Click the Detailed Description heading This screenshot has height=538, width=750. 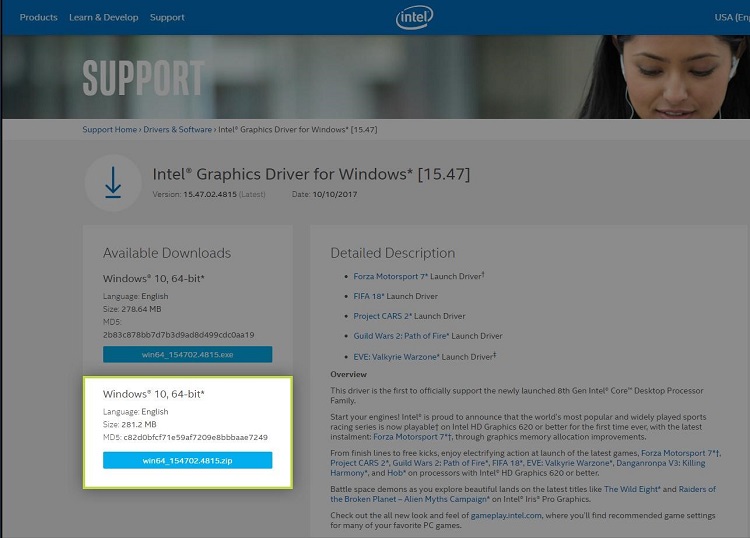tap(393, 253)
